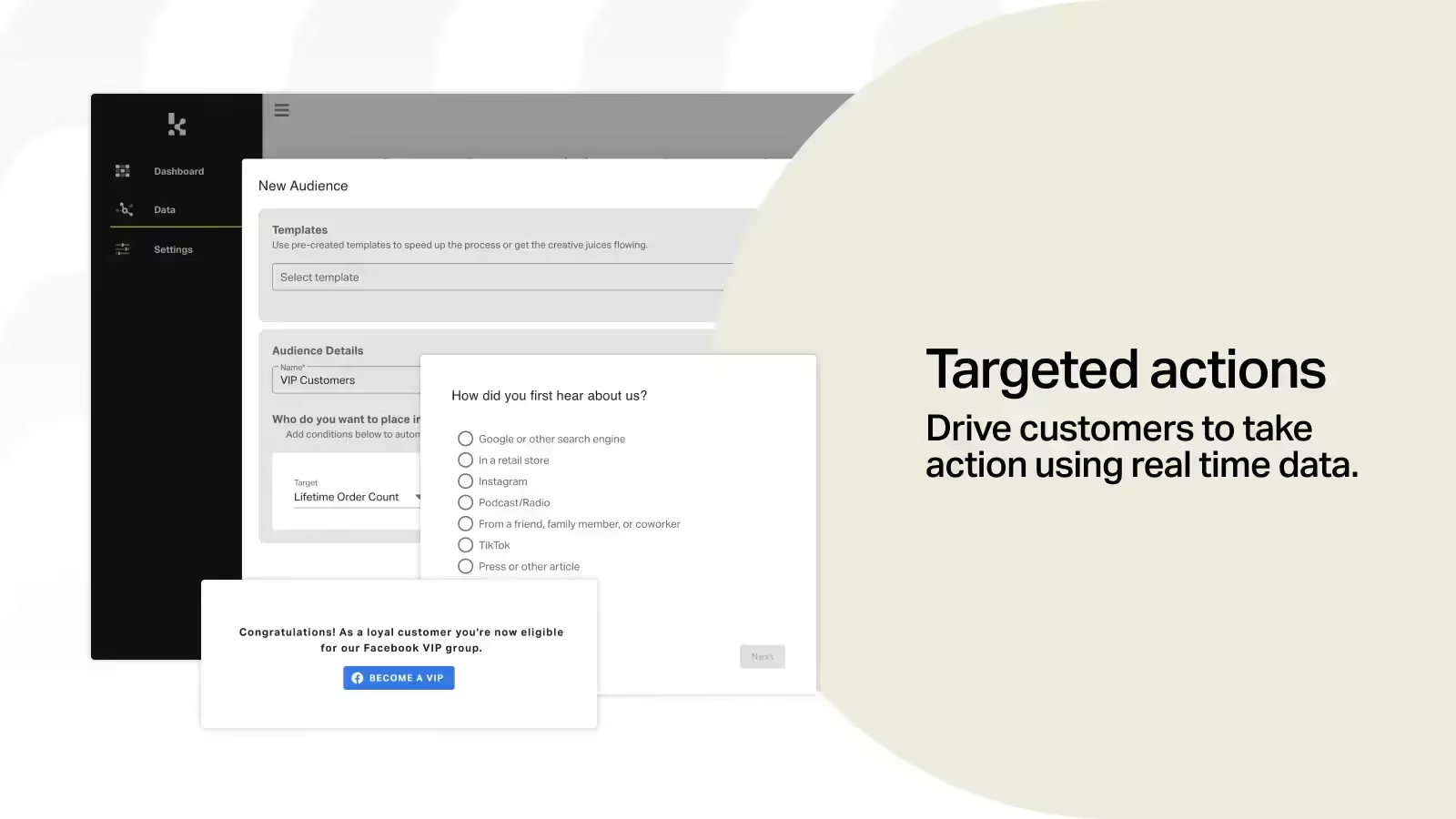Open the Dashboard menu item
This screenshot has height=819, width=1456.
(178, 171)
